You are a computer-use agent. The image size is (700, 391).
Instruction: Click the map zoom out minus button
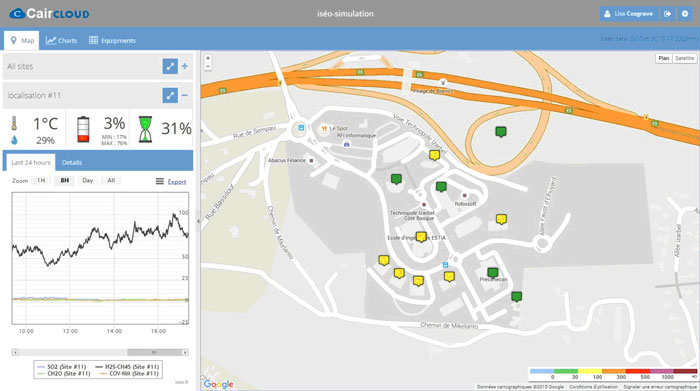[x=208, y=67]
